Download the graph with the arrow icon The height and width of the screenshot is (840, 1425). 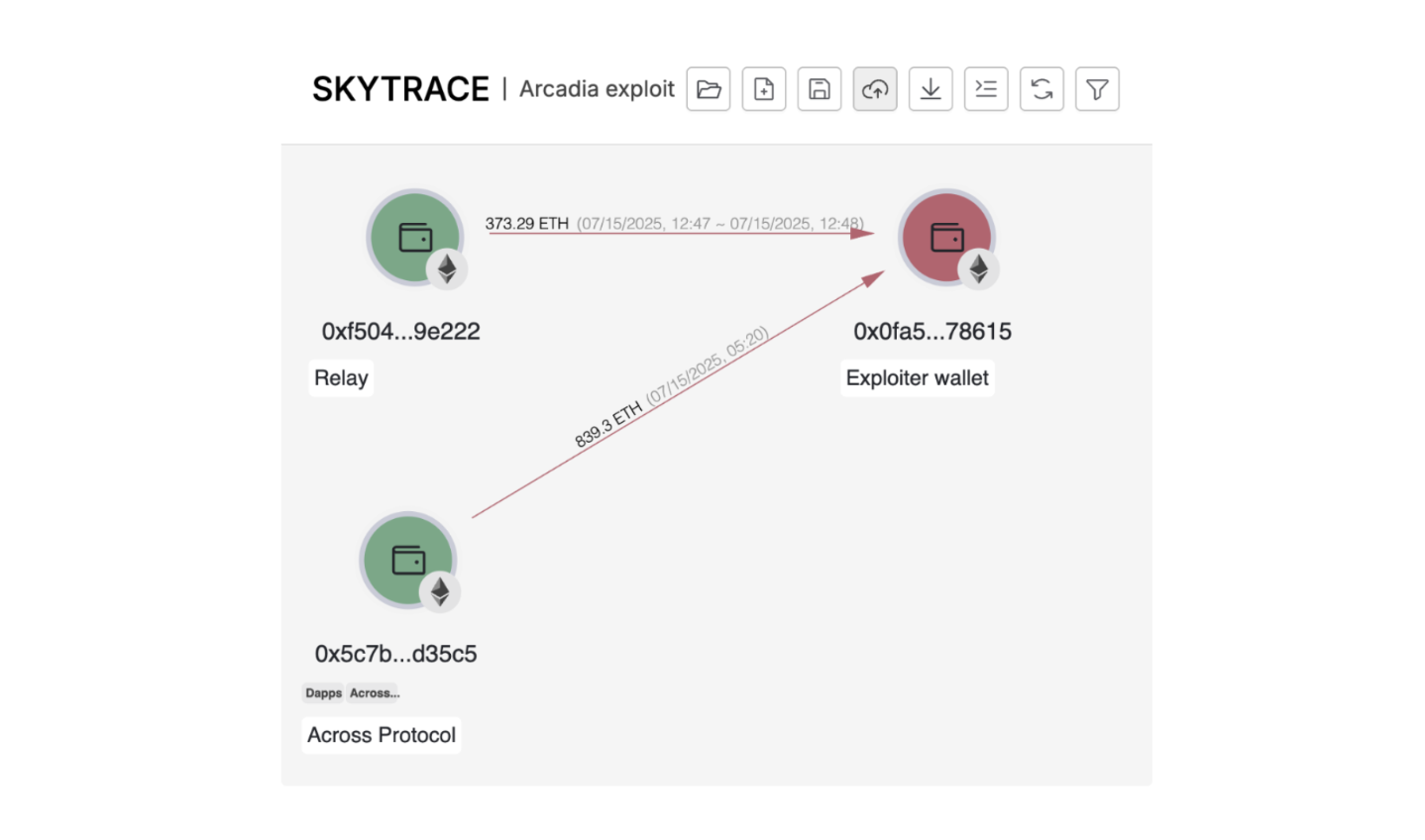click(x=930, y=89)
